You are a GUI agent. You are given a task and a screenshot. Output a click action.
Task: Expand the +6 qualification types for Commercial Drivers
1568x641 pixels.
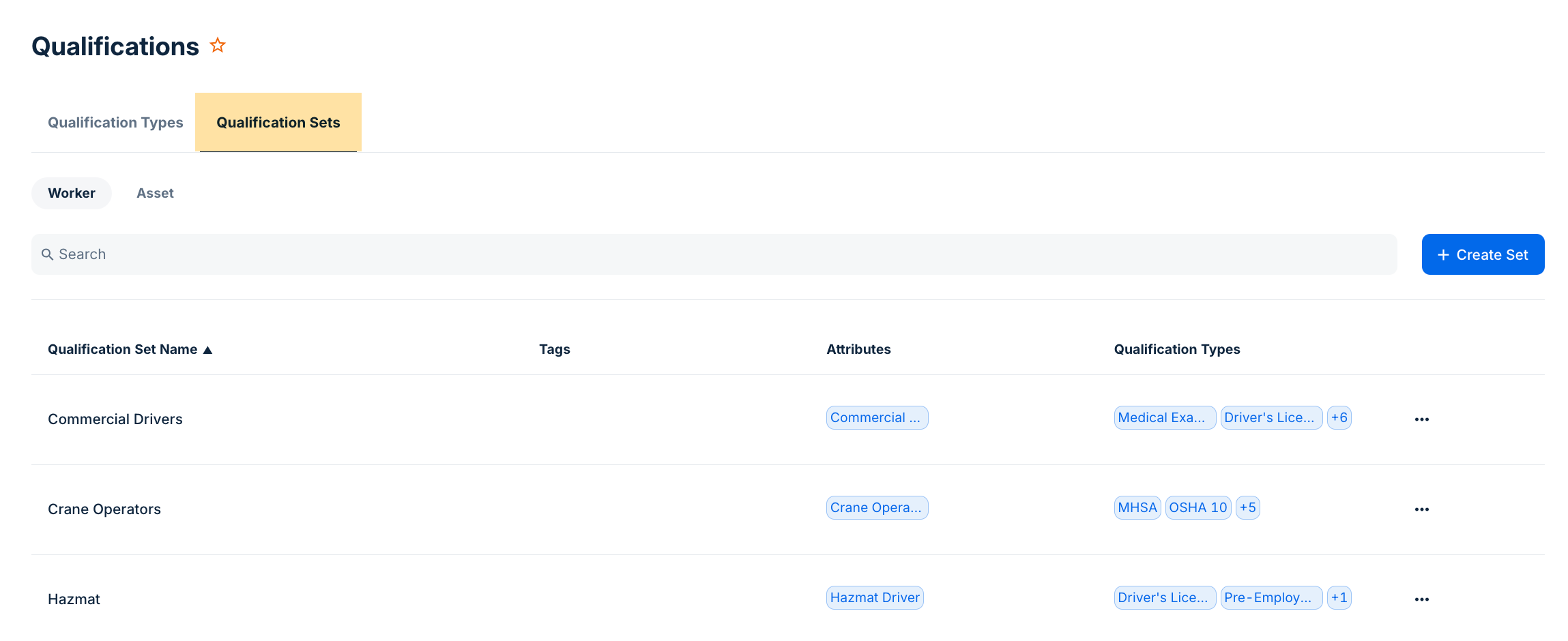tap(1339, 417)
